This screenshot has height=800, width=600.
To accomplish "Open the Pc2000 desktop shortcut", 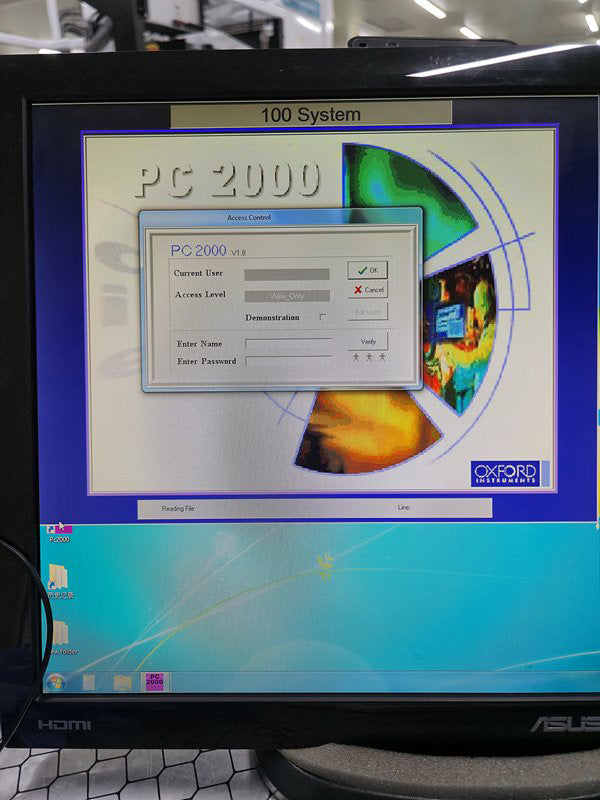I will pyautogui.click(x=59, y=532).
